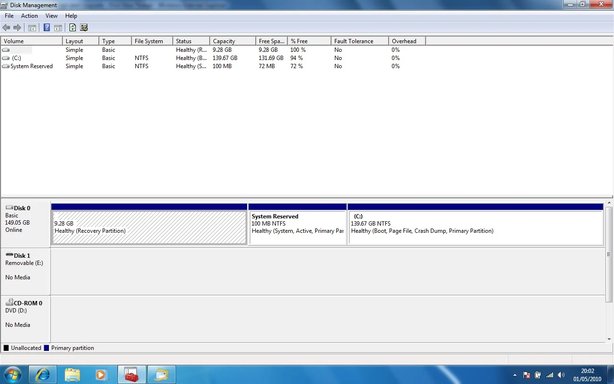Open the Windows Start menu orb
614x384 pixels.
[12, 375]
